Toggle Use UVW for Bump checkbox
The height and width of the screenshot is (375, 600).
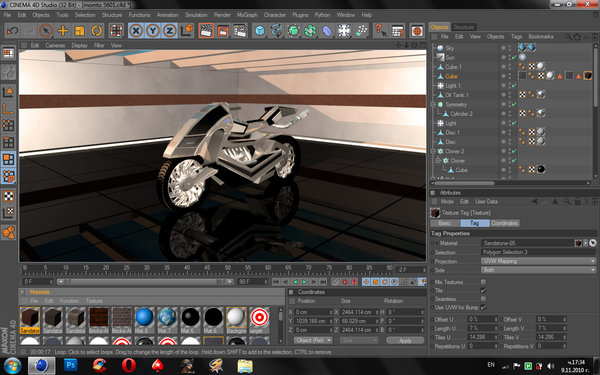pos(483,307)
